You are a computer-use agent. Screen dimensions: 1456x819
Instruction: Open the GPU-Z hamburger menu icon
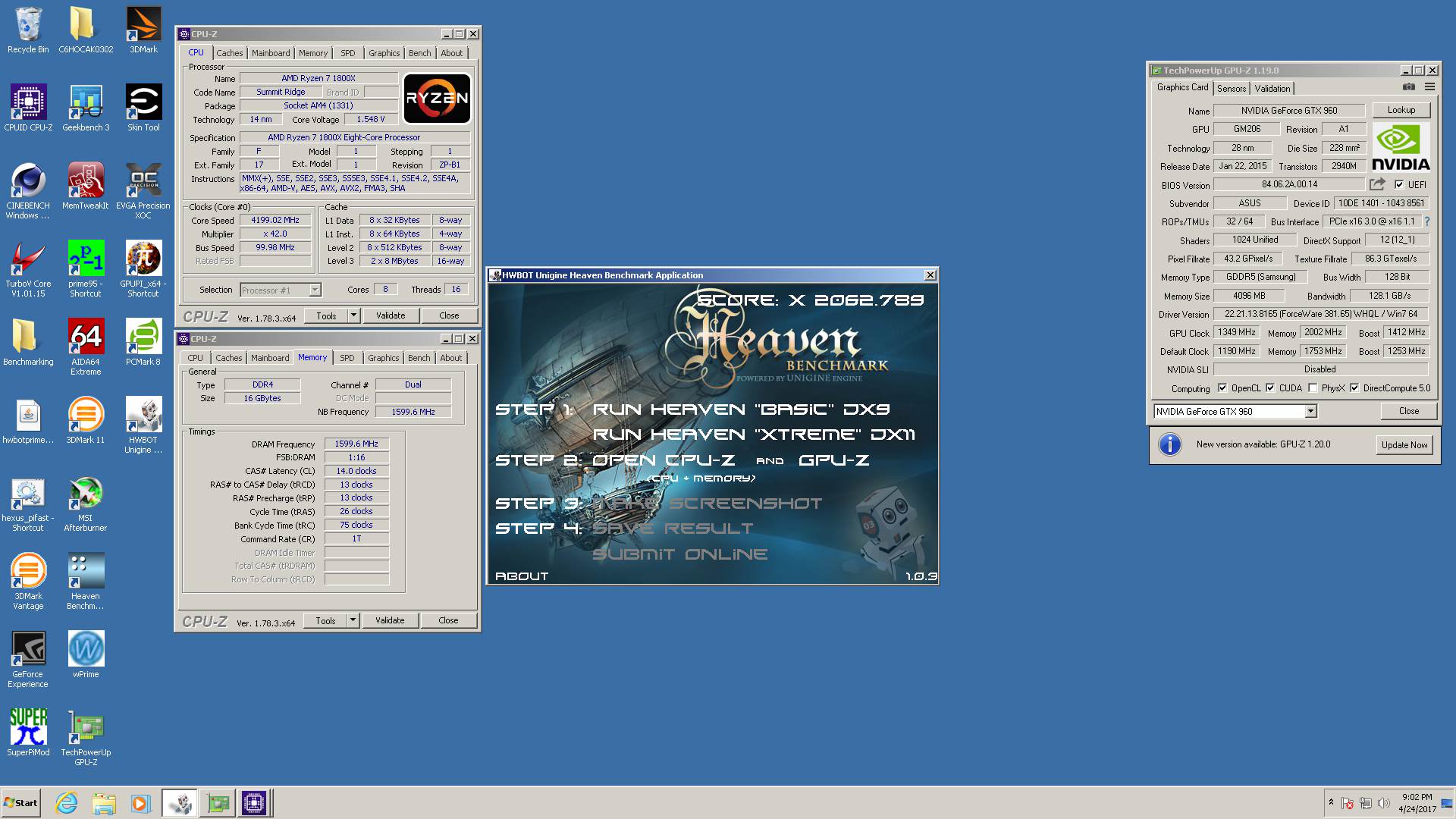pos(1429,87)
